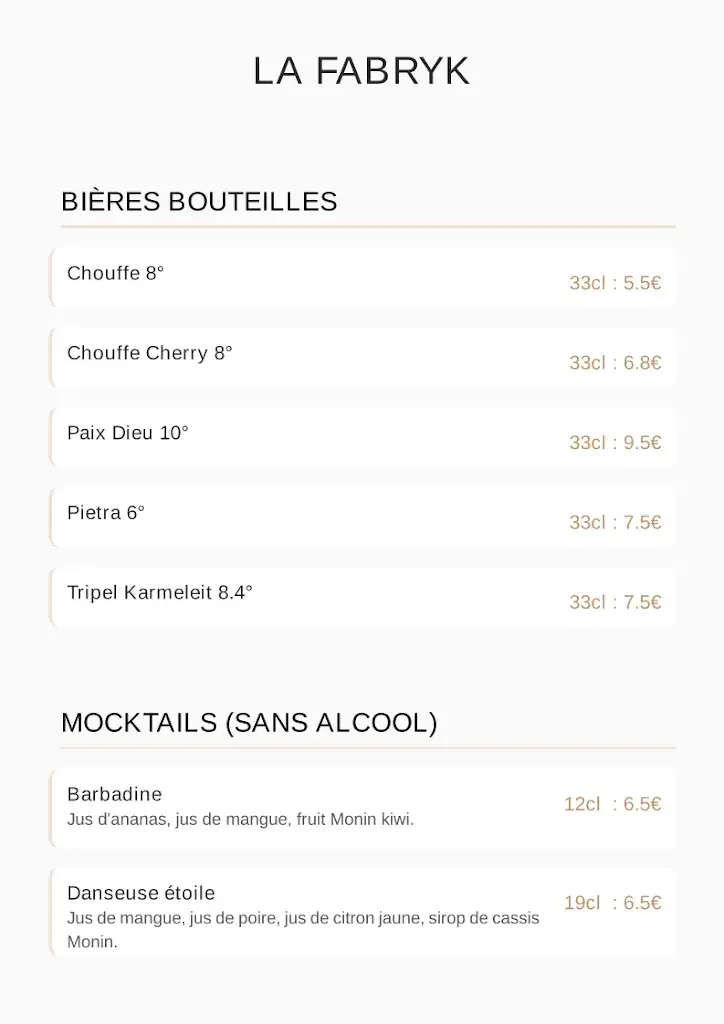Image resolution: width=724 pixels, height=1024 pixels.
Task: Click the divider line under Bières Bouteilles
Action: (x=368, y=227)
